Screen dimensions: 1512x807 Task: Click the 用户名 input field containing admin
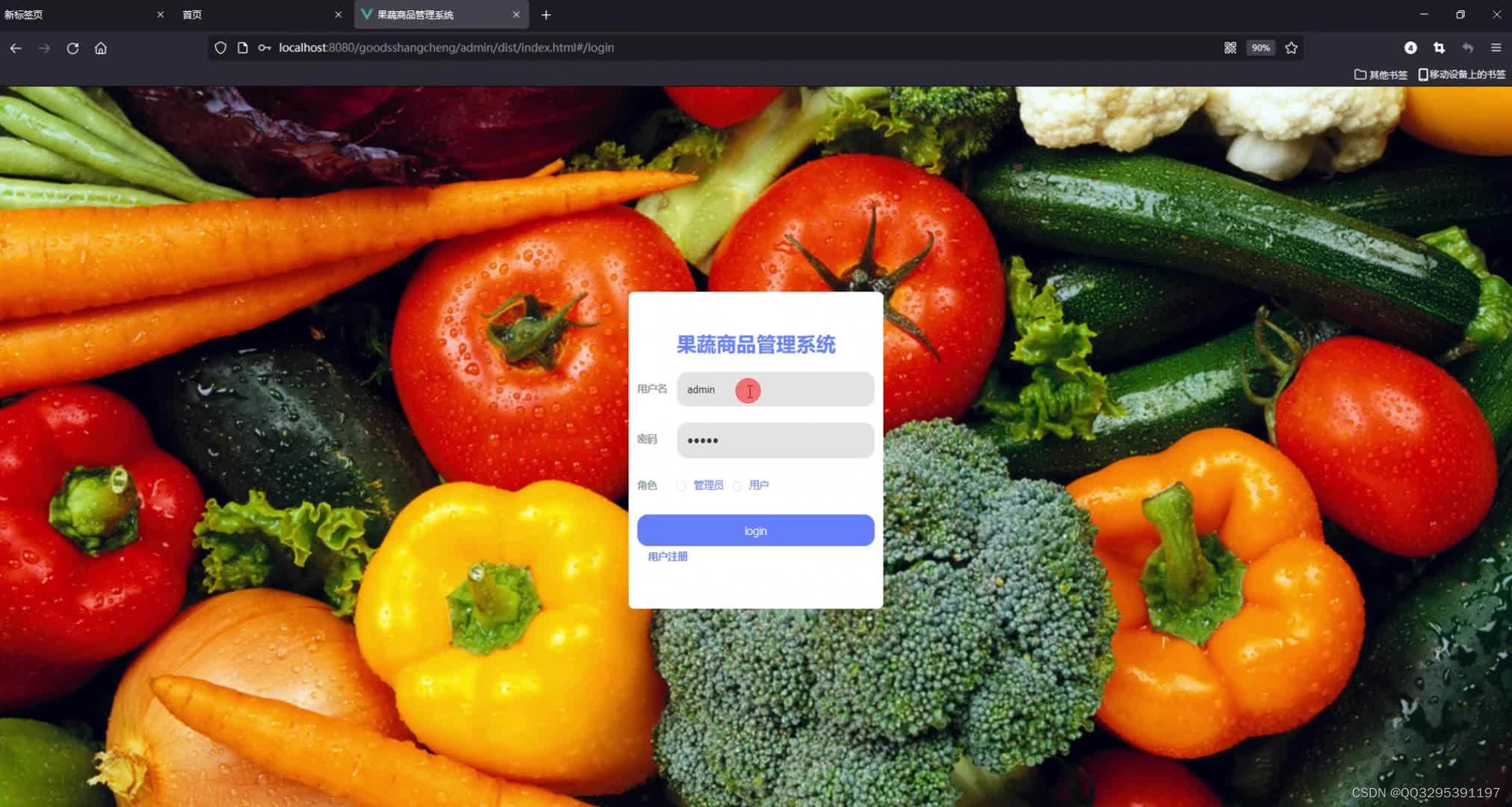775,389
